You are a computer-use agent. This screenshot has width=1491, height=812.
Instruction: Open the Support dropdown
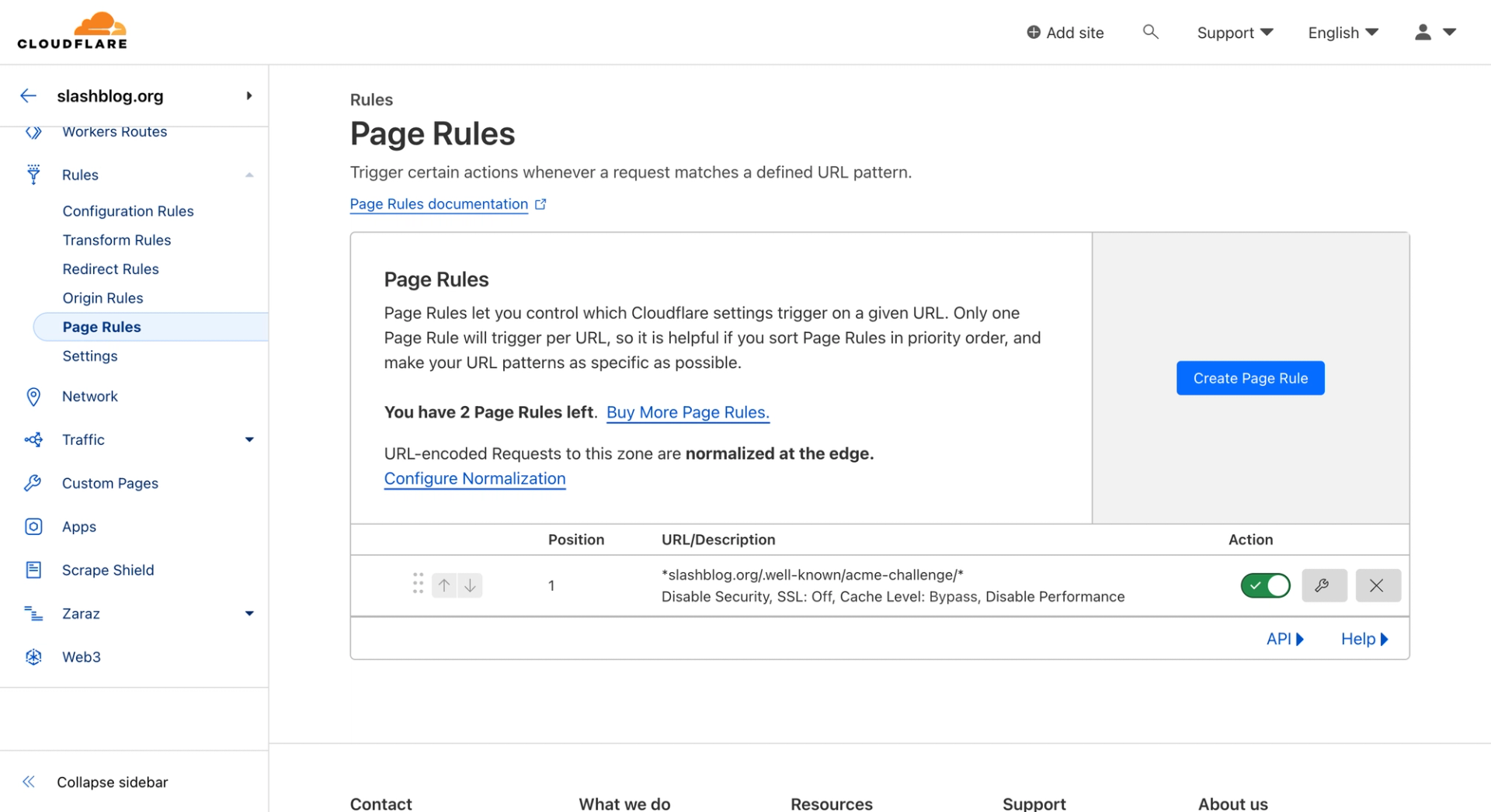pos(1235,33)
